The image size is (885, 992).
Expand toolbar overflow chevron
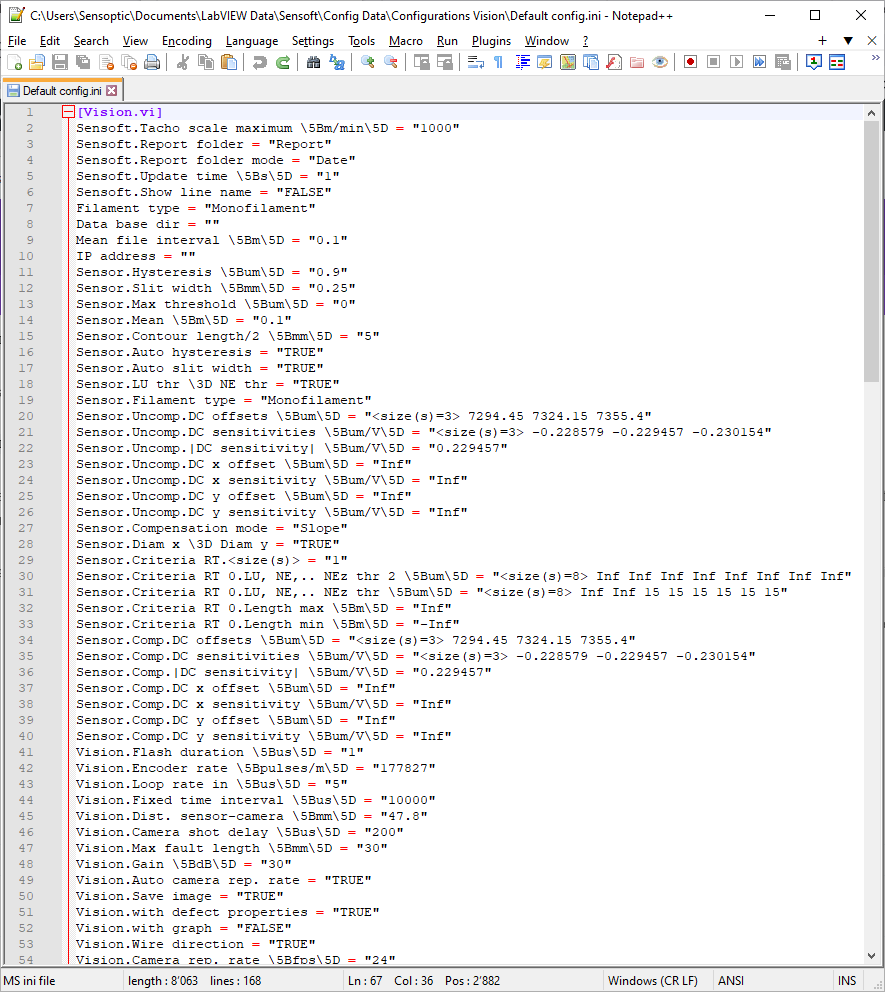[x=876, y=58]
